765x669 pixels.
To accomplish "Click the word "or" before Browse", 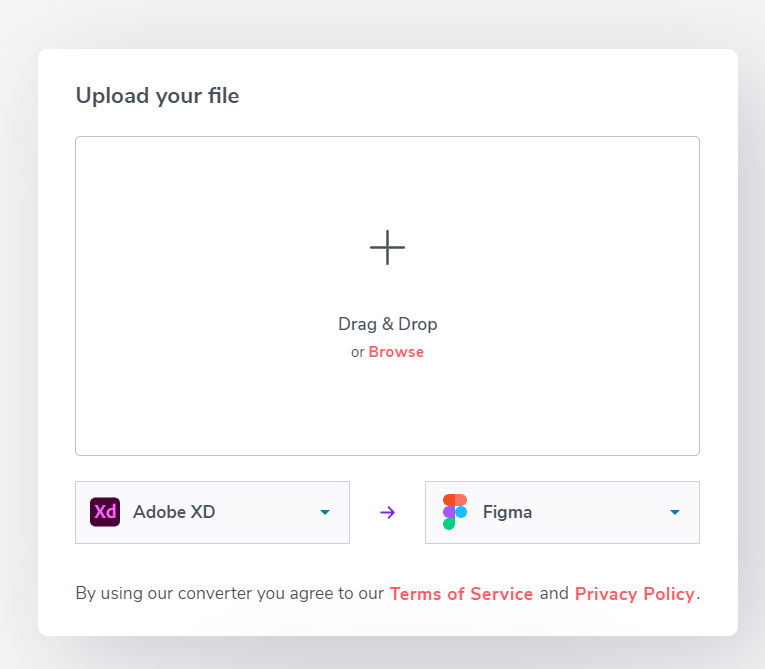I will pyautogui.click(x=357, y=352).
